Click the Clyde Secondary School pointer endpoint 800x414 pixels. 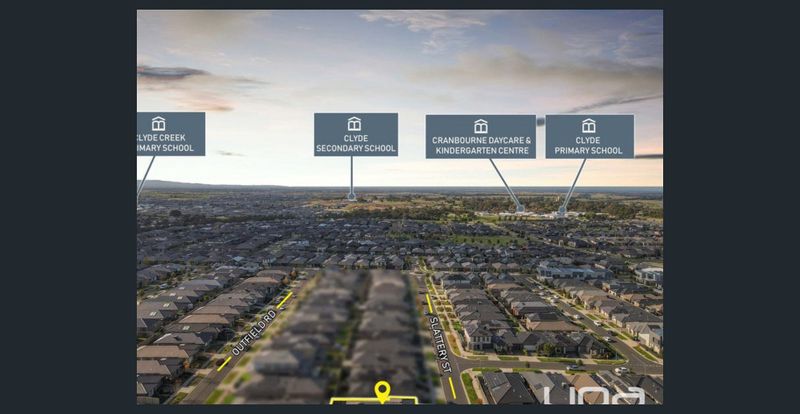click(351, 197)
